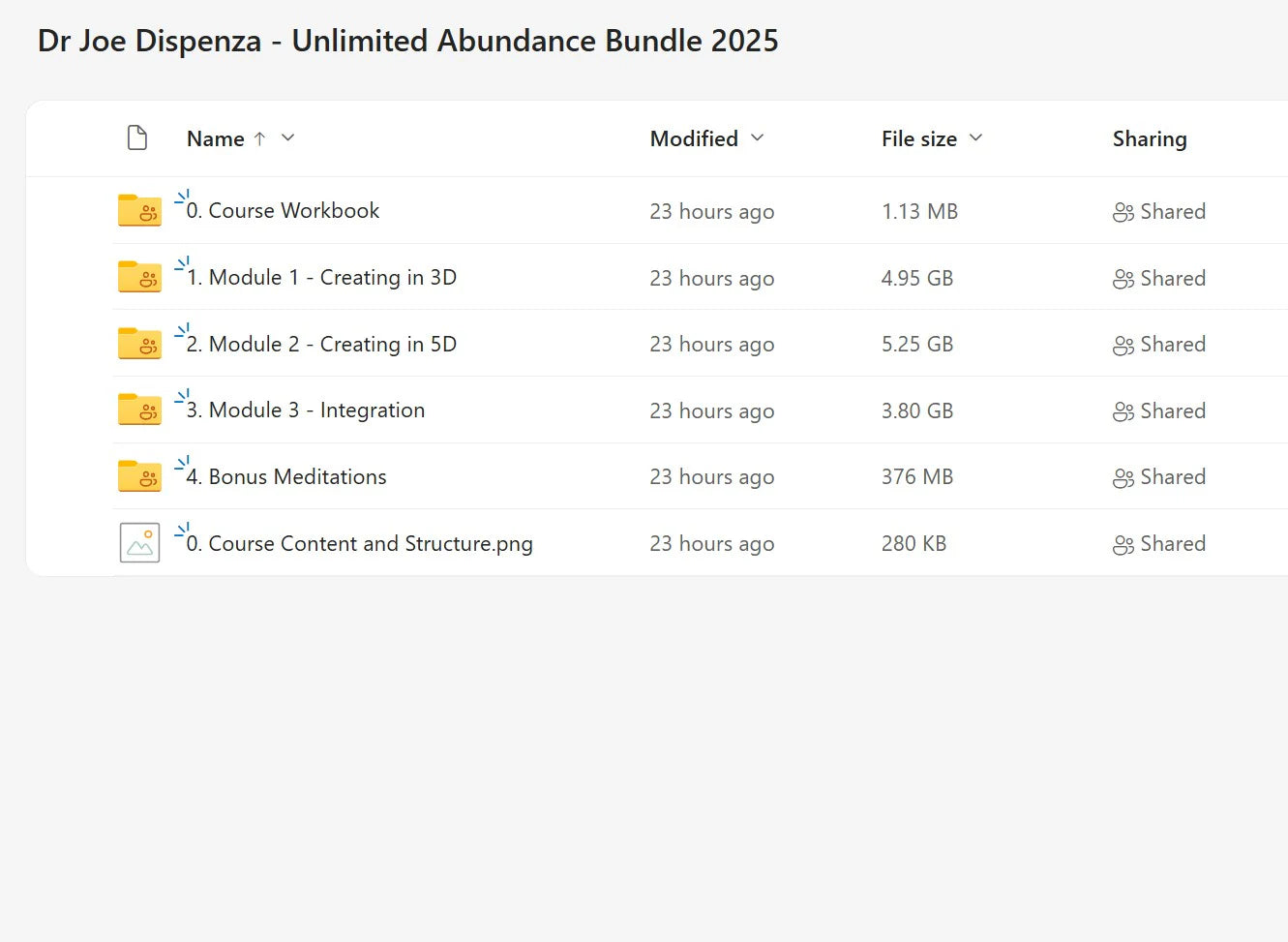This screenshot has height=942, width=1288.
Task: Click the folder icon for Module 1 - Creating in 3D
Action: (139, 277)
